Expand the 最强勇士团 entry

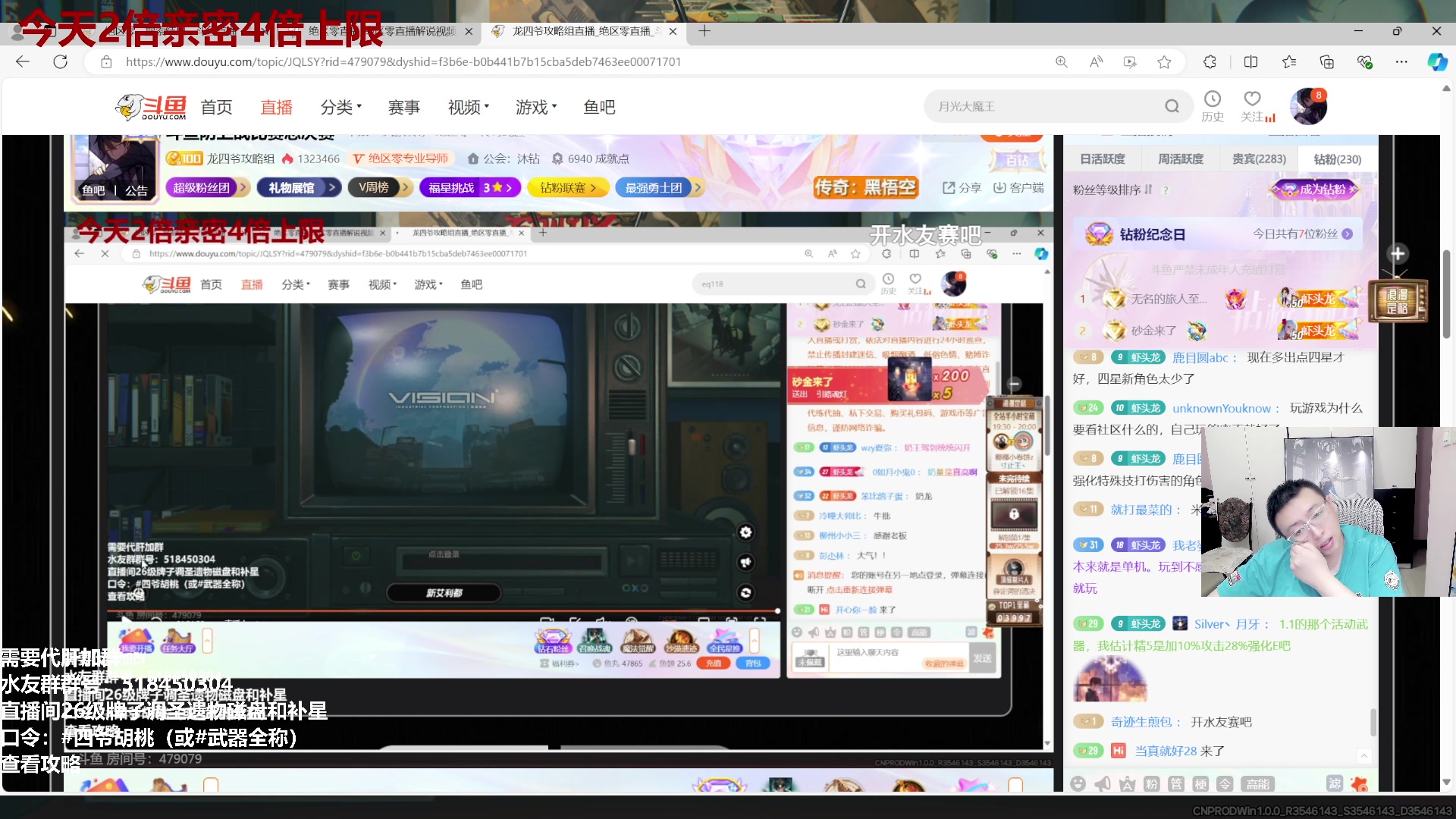pyautogui.click(x=660, y=187)
